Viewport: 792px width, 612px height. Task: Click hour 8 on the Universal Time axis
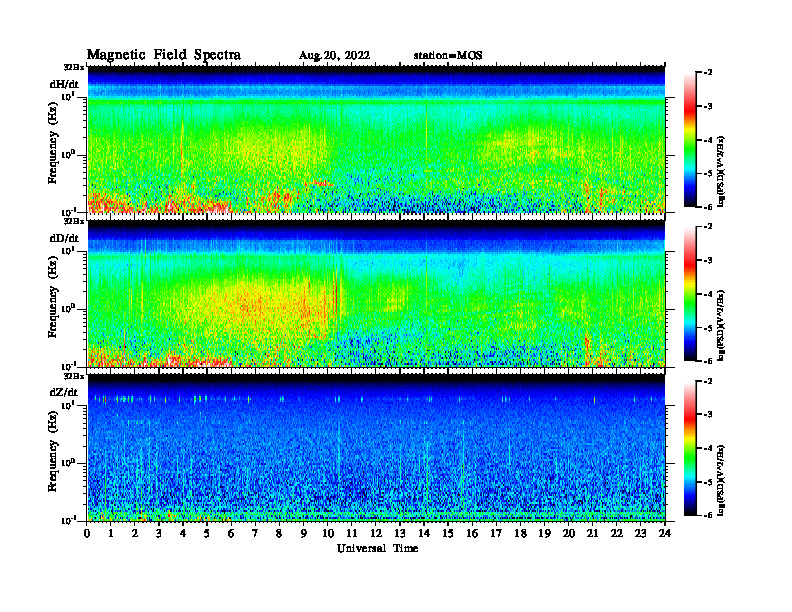coord(279,534)
